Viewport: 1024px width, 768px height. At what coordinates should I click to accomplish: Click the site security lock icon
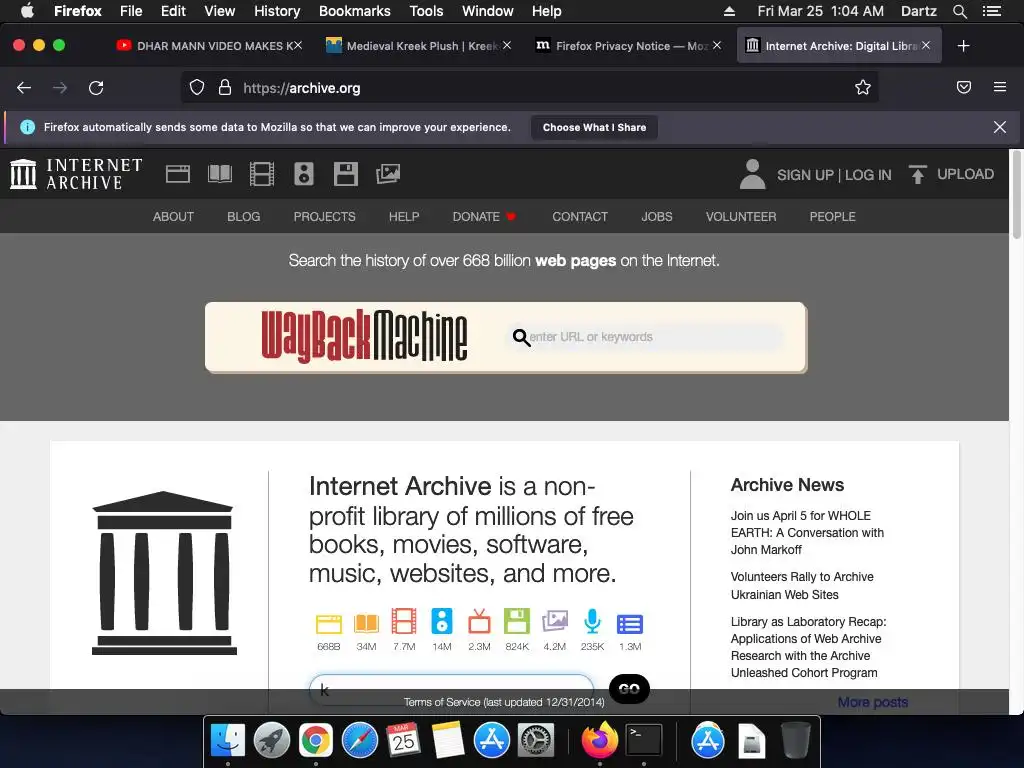click(225, 88)
